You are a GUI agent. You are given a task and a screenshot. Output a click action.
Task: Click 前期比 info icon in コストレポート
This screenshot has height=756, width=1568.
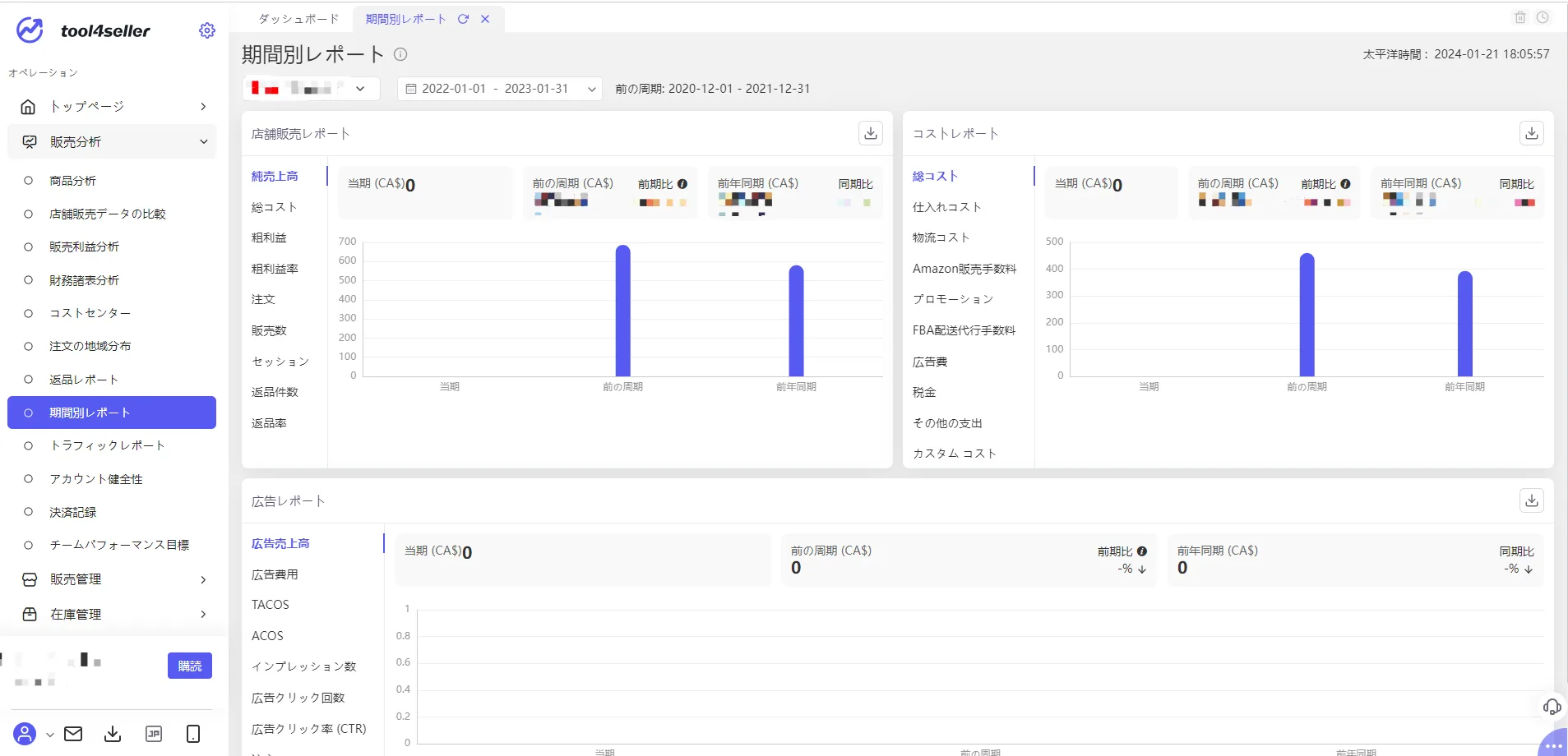point(1345,184)
